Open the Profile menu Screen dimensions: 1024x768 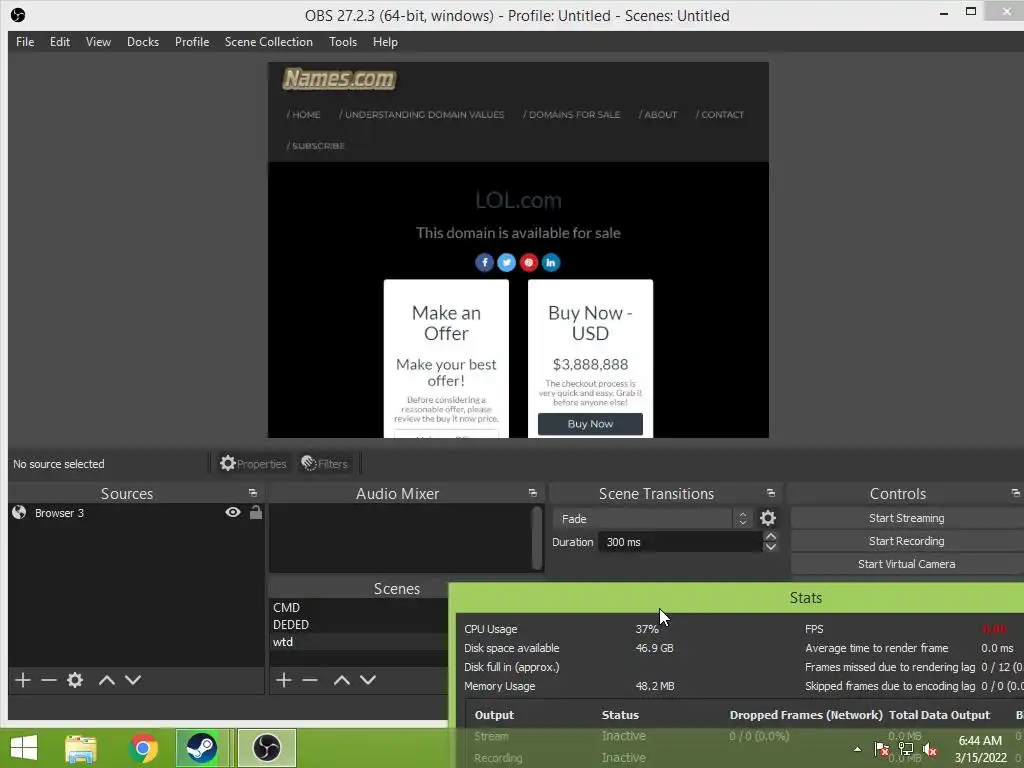(x=192, y=42)
